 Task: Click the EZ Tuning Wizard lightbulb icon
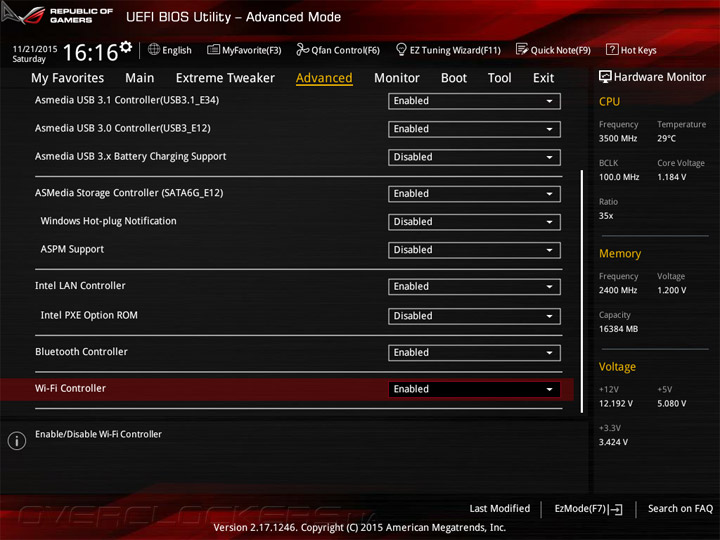401,49
